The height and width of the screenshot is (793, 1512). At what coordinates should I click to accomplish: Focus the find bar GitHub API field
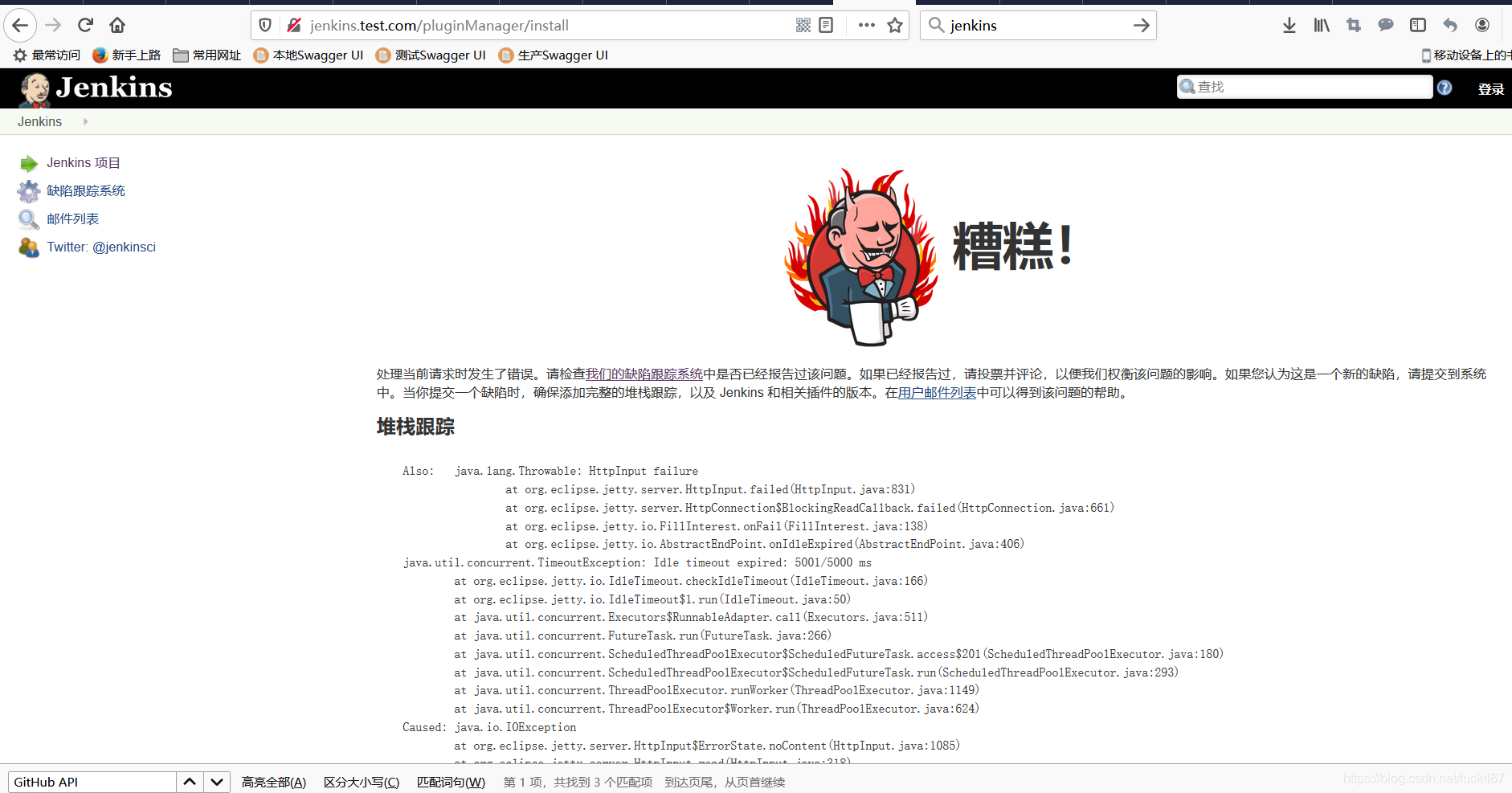92,783
